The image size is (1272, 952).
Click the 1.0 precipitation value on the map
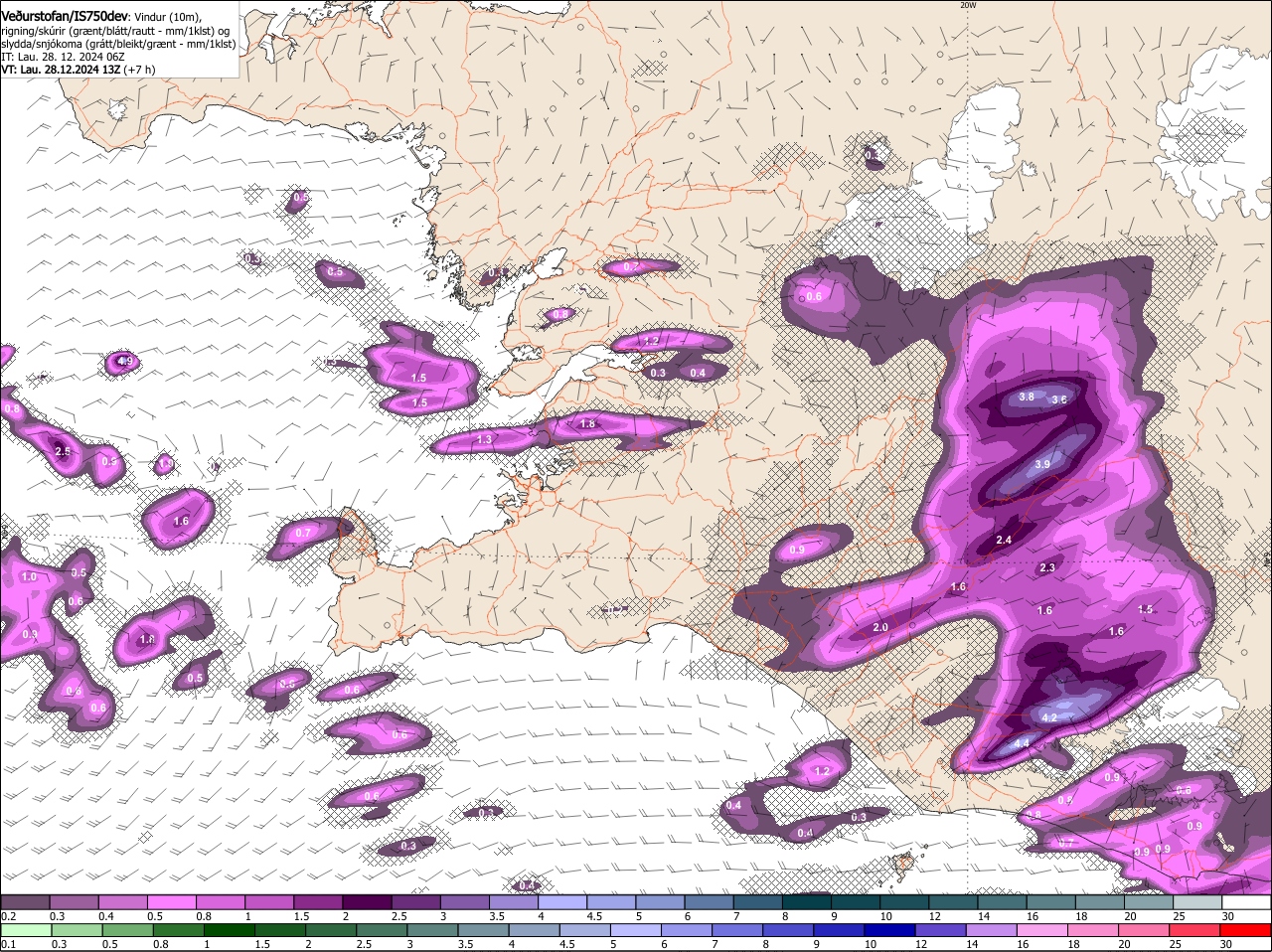point(29,576)
